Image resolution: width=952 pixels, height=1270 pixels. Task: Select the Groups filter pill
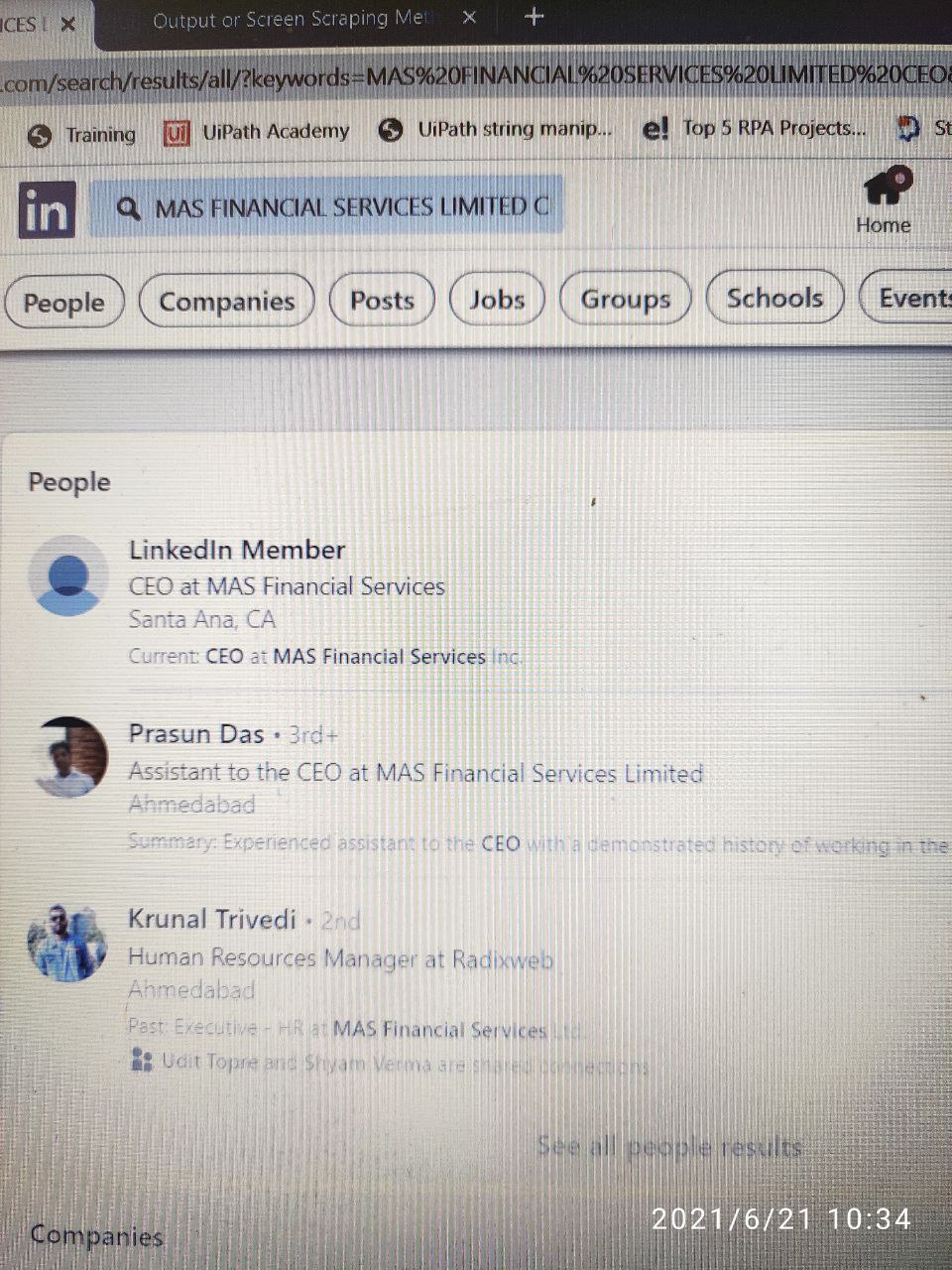pyautogui.click(x=625, y=299)
